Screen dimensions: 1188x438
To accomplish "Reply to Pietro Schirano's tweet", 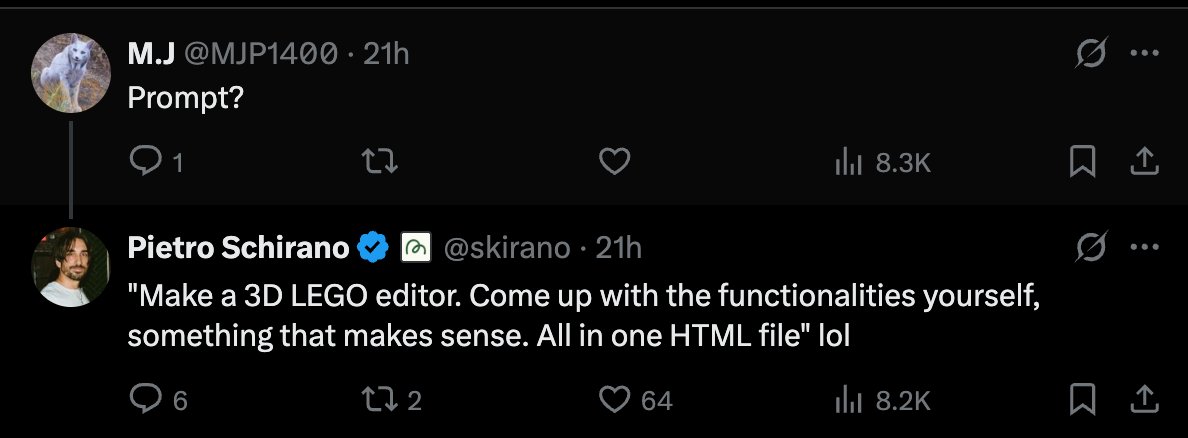I will 146,400.
